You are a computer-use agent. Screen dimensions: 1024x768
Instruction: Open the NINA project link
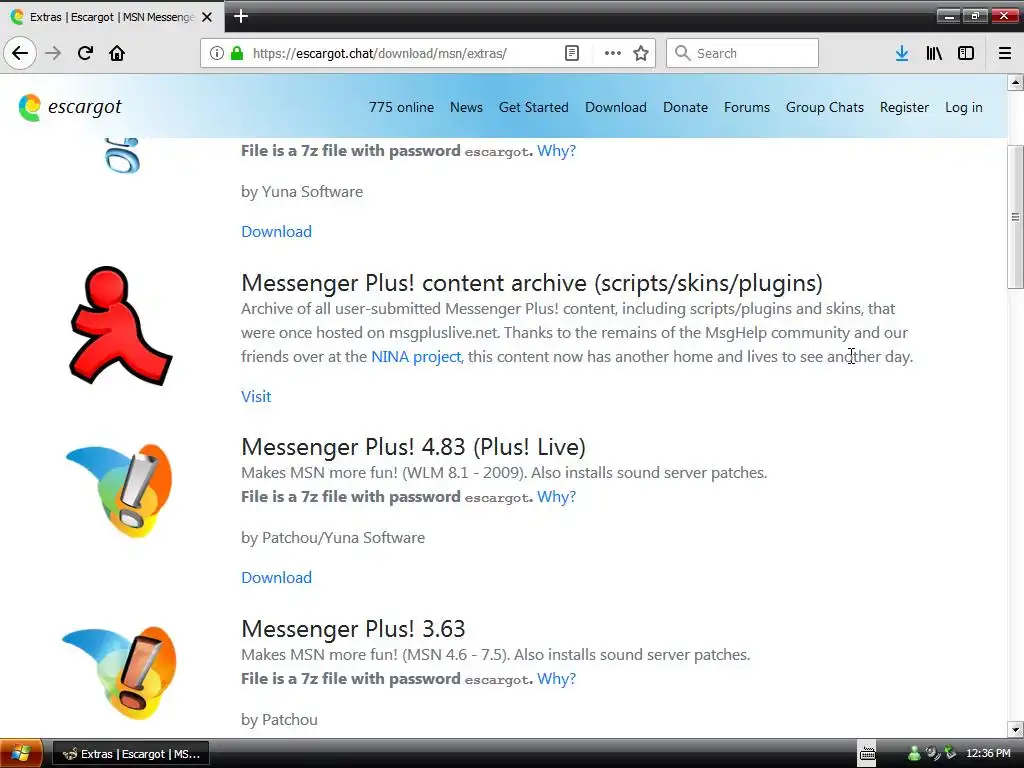[x=416, y=357]
